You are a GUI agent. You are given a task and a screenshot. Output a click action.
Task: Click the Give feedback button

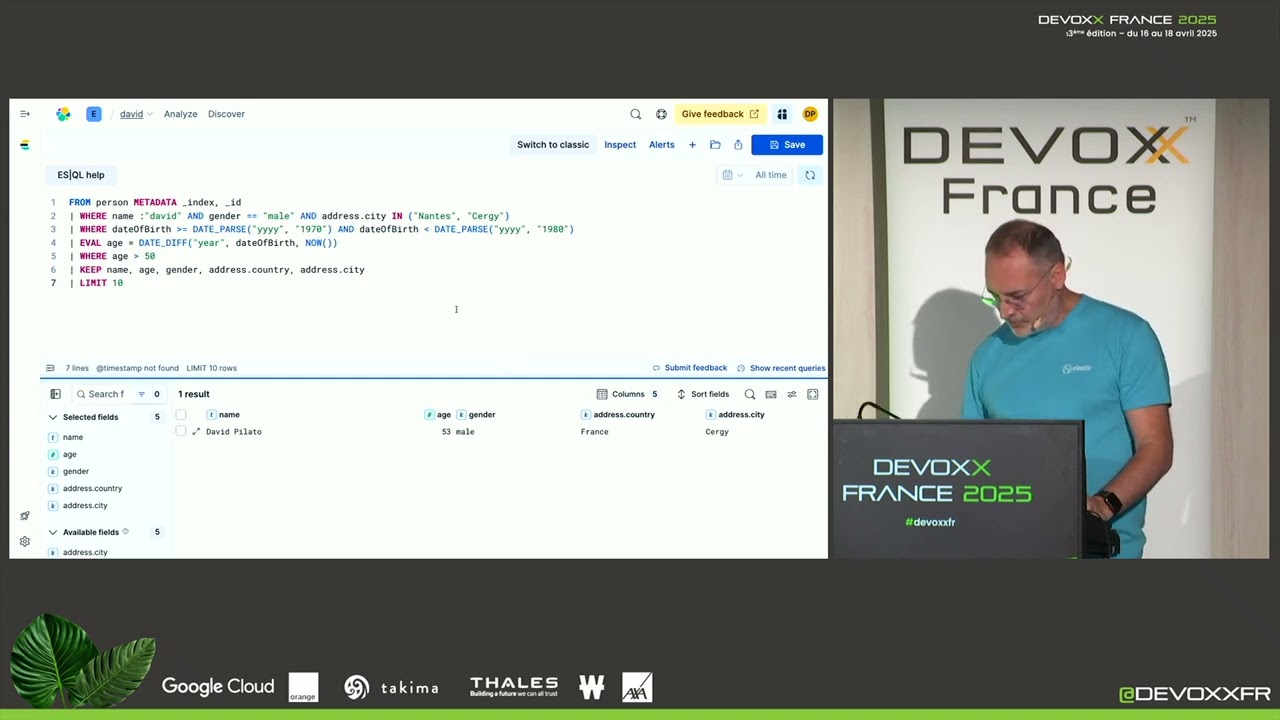click(x=719, y=114)
